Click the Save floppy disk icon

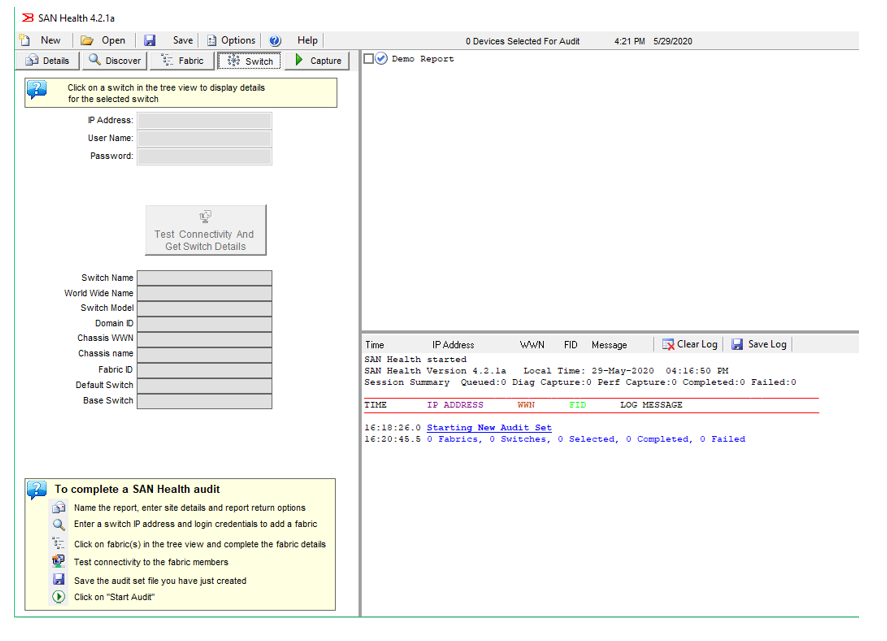(x=150, y=40)
